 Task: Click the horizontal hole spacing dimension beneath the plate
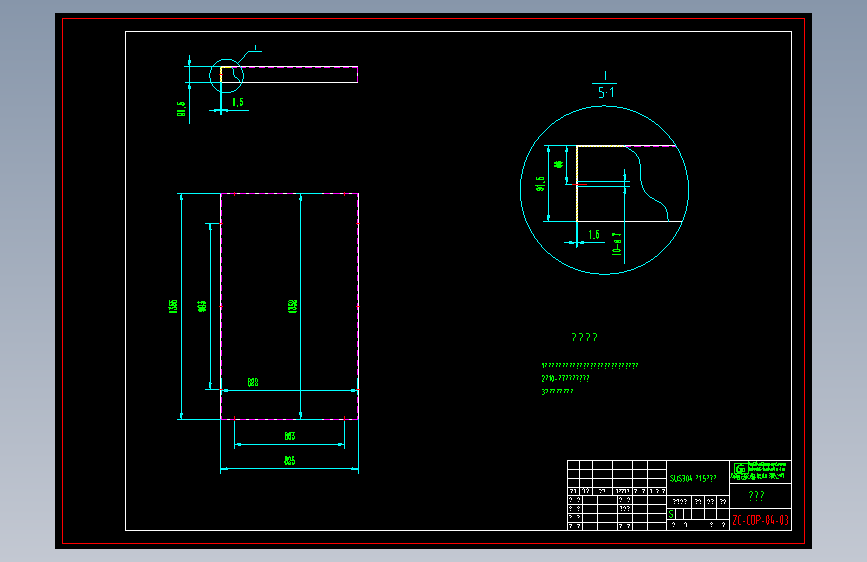pos(290,436)
